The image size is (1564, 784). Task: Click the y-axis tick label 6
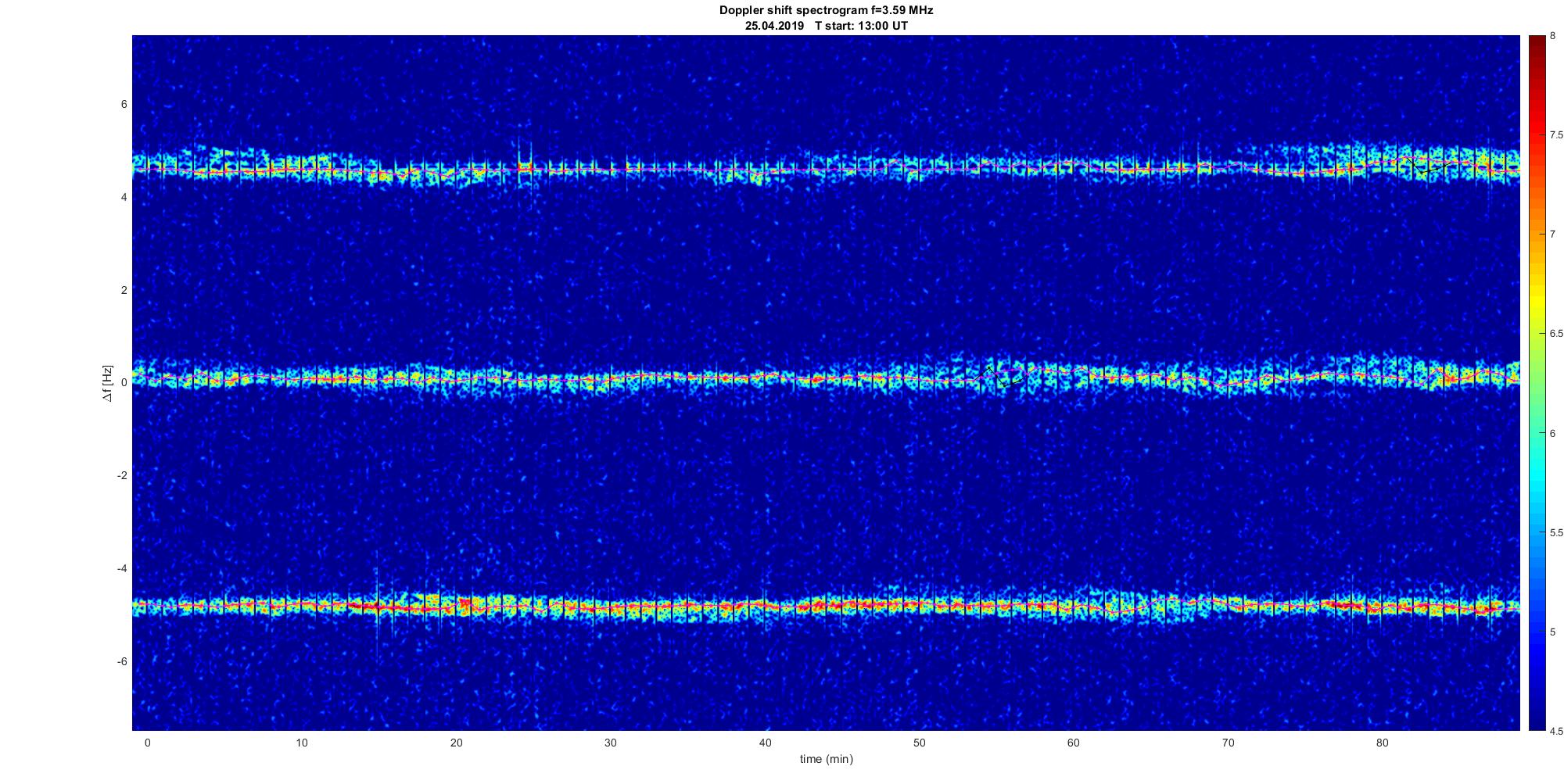pyautogui.click(x=124, y=105)
